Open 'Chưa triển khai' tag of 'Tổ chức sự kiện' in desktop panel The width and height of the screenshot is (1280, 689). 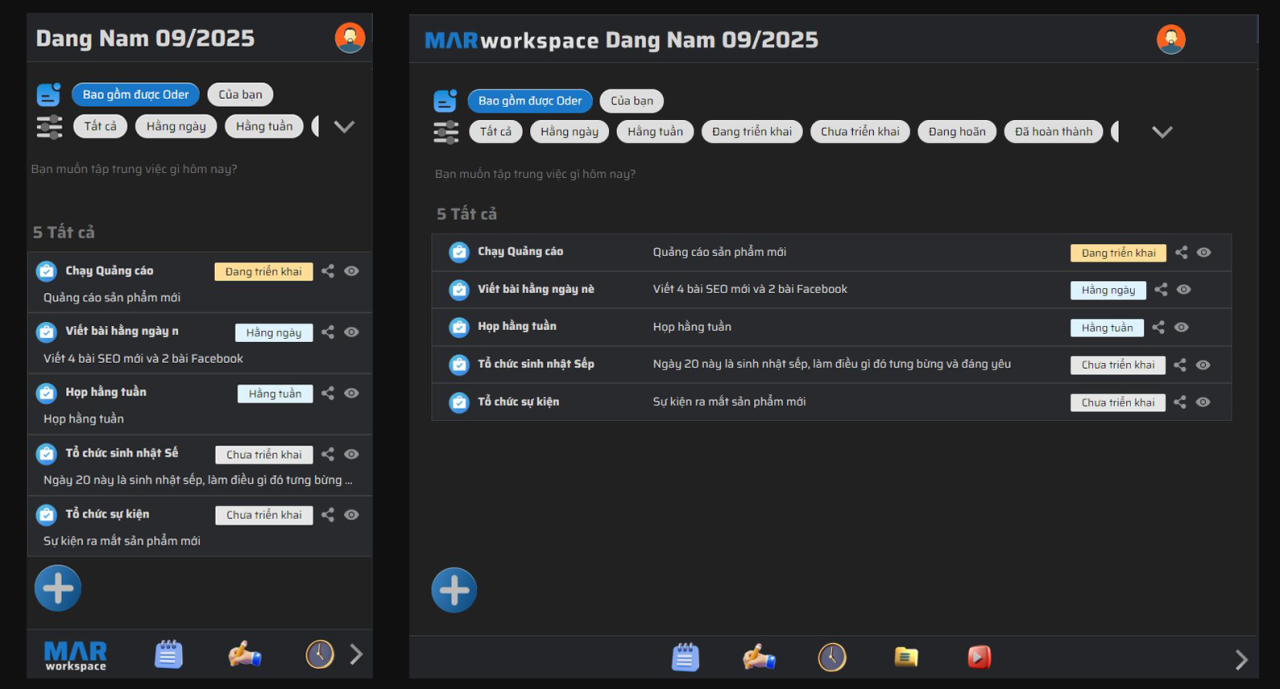pyautogui.click(x=1118, y=403)
